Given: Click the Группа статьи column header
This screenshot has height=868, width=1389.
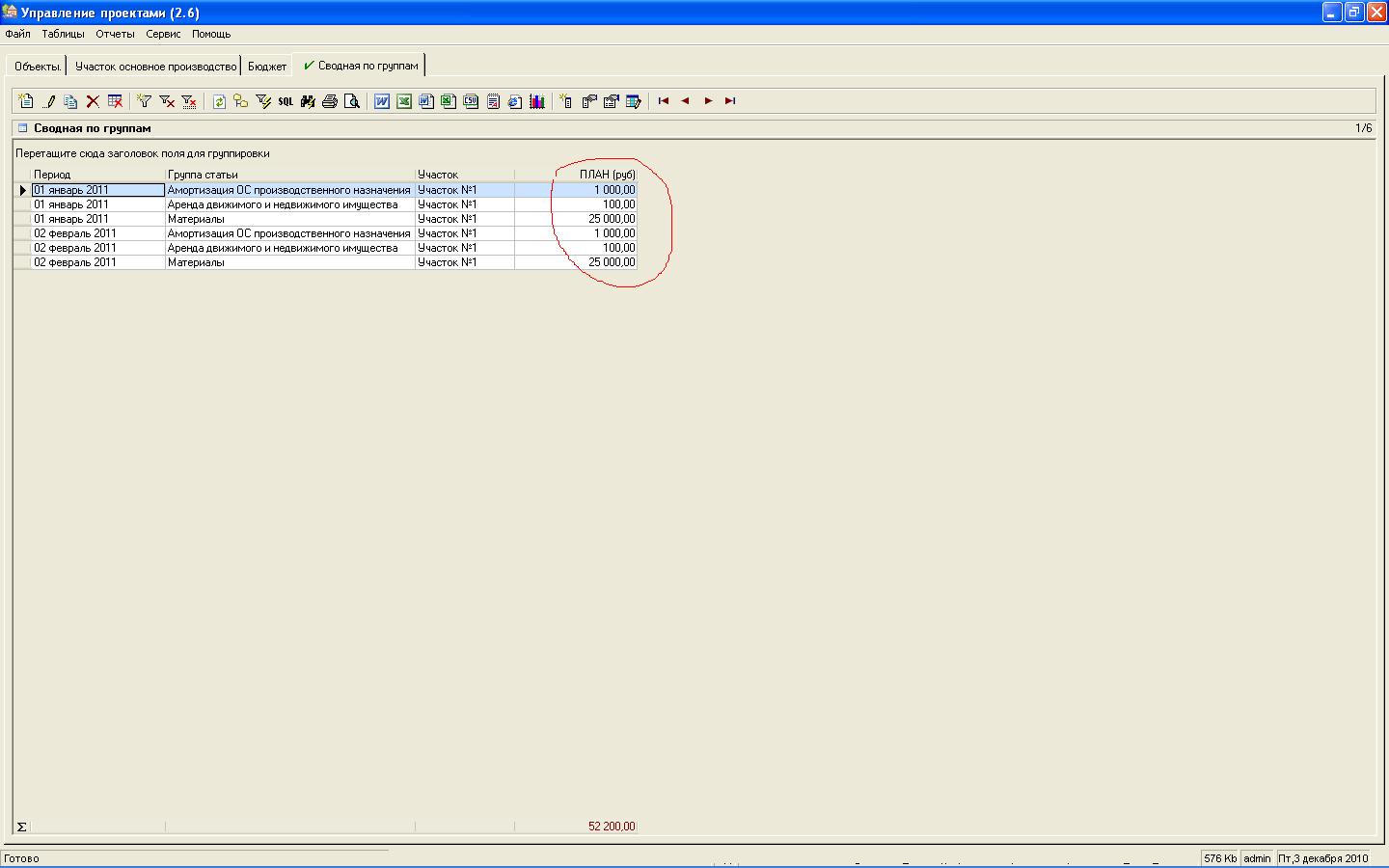Looking at the screenshot, I should click(x=289, y=175).
